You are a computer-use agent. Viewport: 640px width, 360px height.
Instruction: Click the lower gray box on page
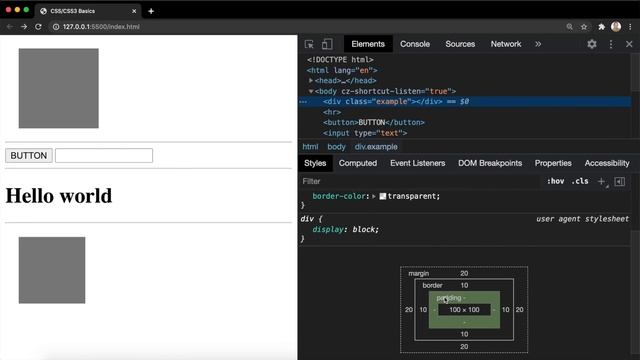coord(52,270)
